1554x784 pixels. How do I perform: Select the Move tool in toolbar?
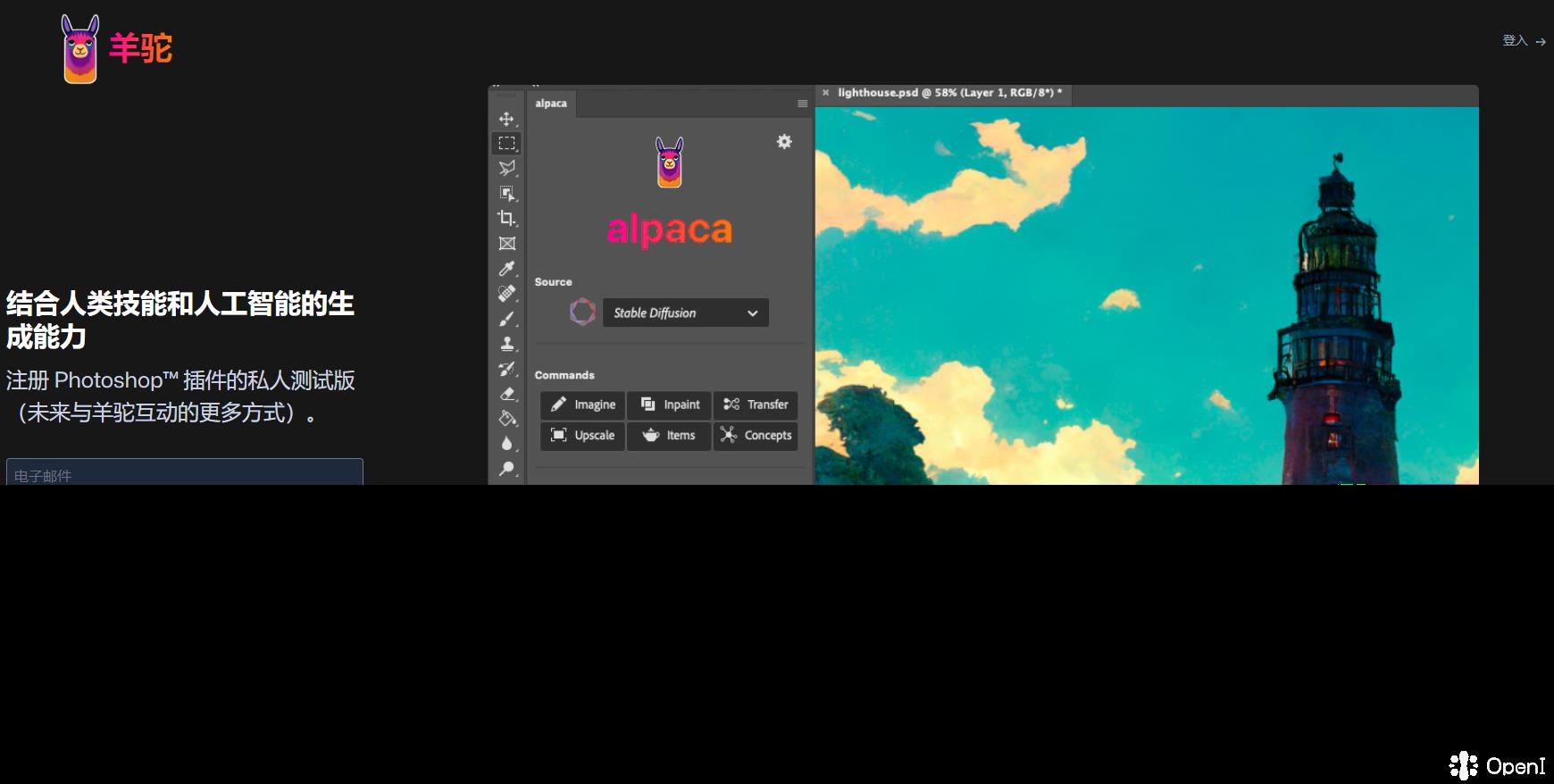[x=506, y=119]
